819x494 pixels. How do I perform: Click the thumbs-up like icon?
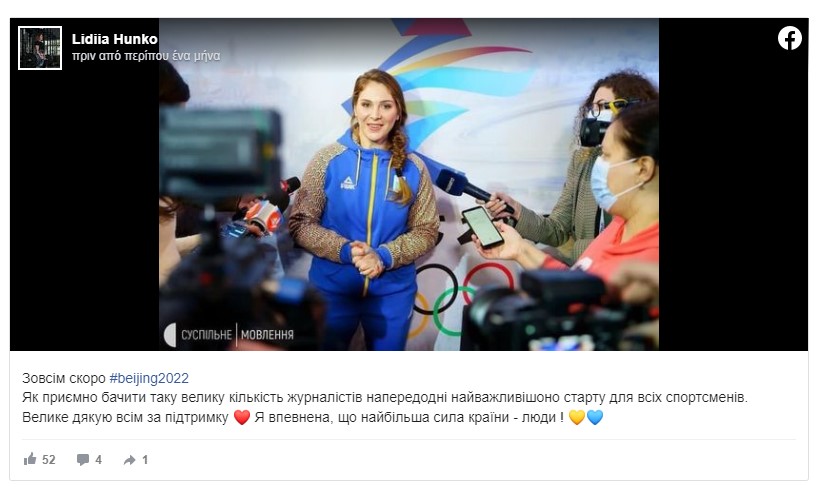30,459
